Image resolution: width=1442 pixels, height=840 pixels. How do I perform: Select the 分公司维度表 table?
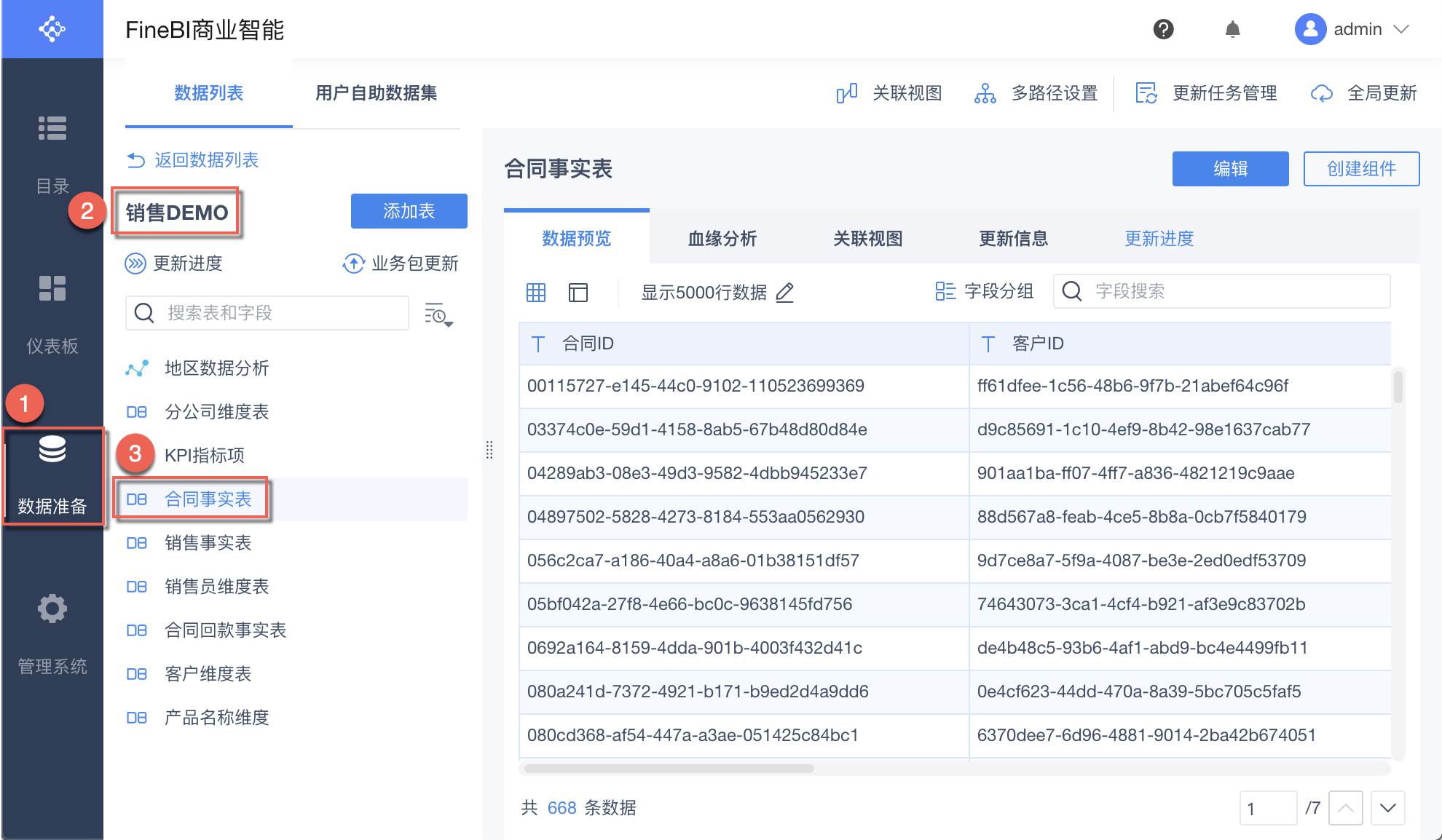(x=296, y=412)
